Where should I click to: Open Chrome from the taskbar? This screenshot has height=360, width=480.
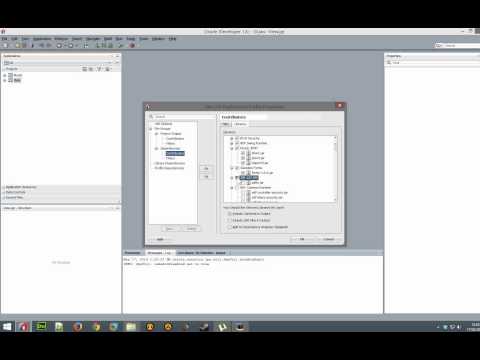pos(96,327)
